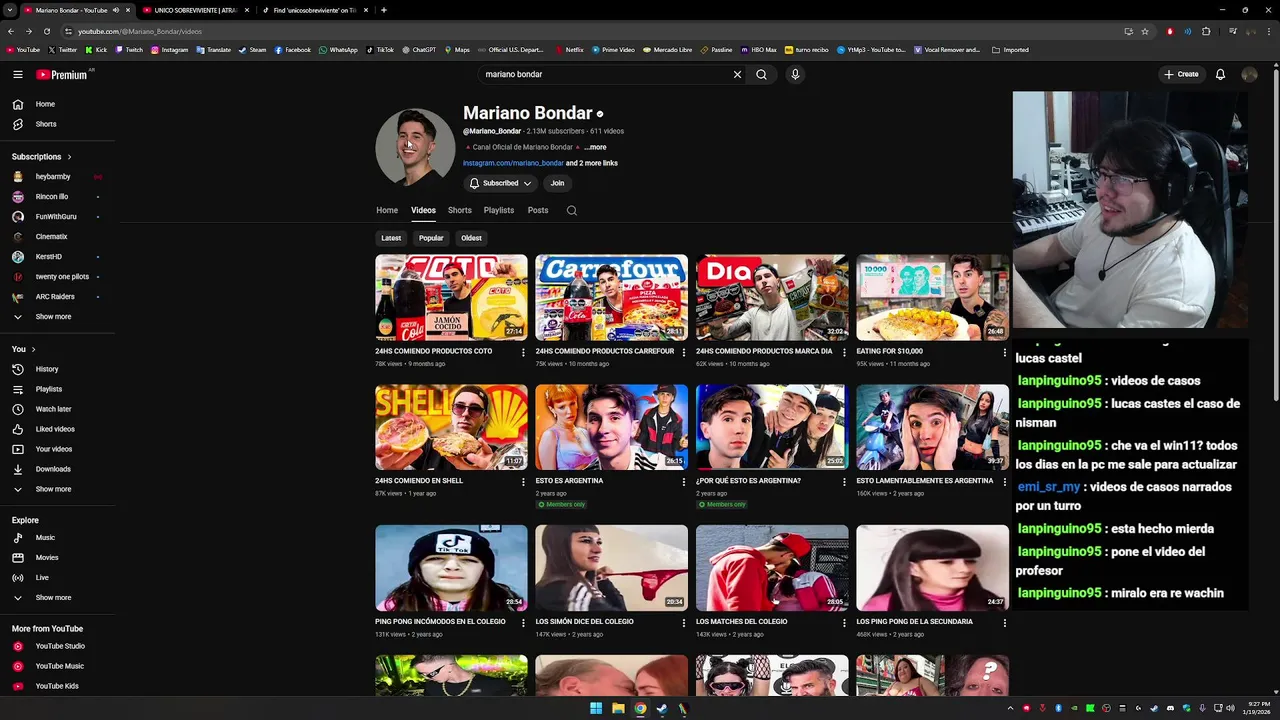Go to YouTube Premium home logo
1280x720 pixels.
click(x=62, y=74)
